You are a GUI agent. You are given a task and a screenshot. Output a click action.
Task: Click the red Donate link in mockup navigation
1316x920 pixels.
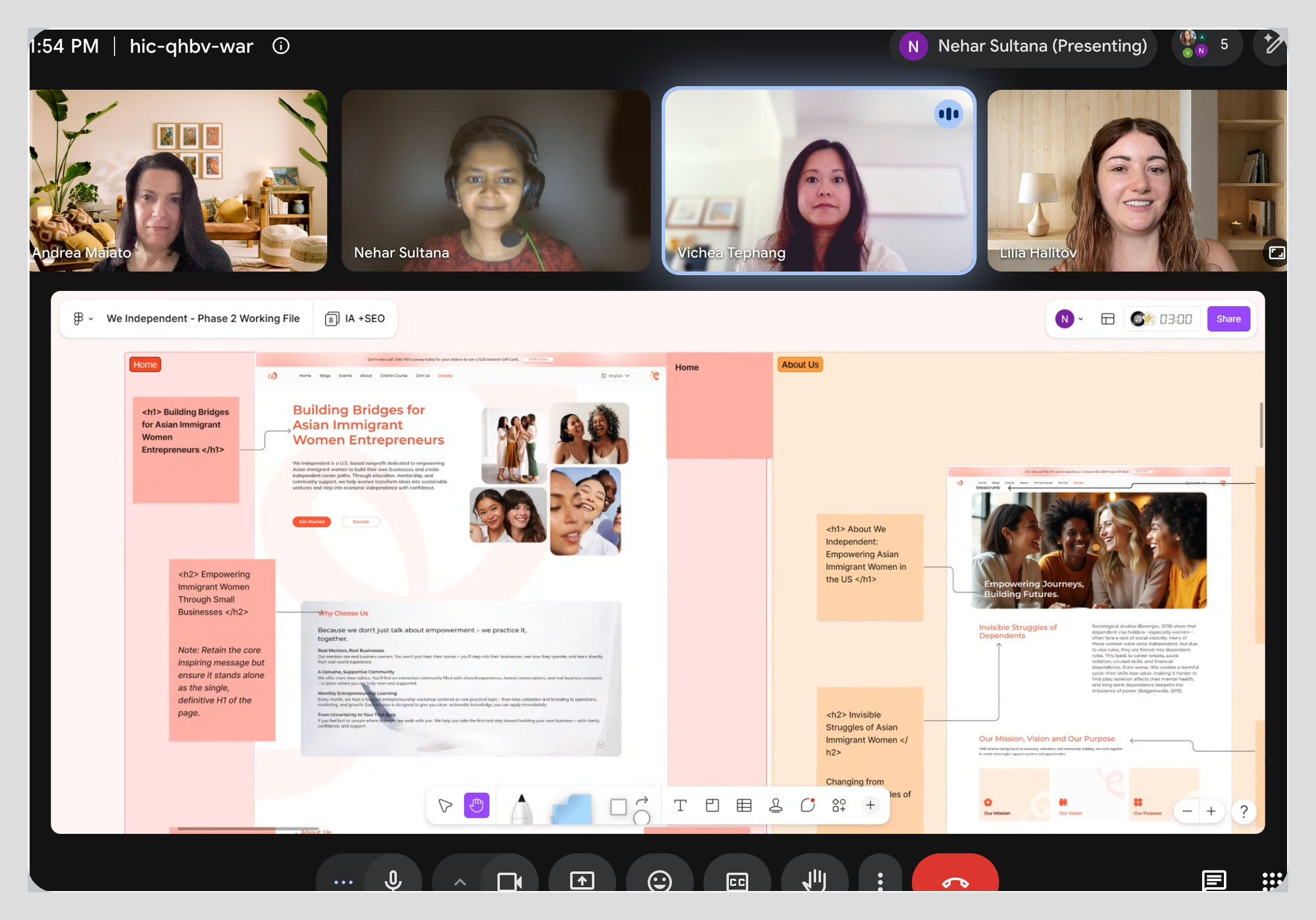(445, 376)
